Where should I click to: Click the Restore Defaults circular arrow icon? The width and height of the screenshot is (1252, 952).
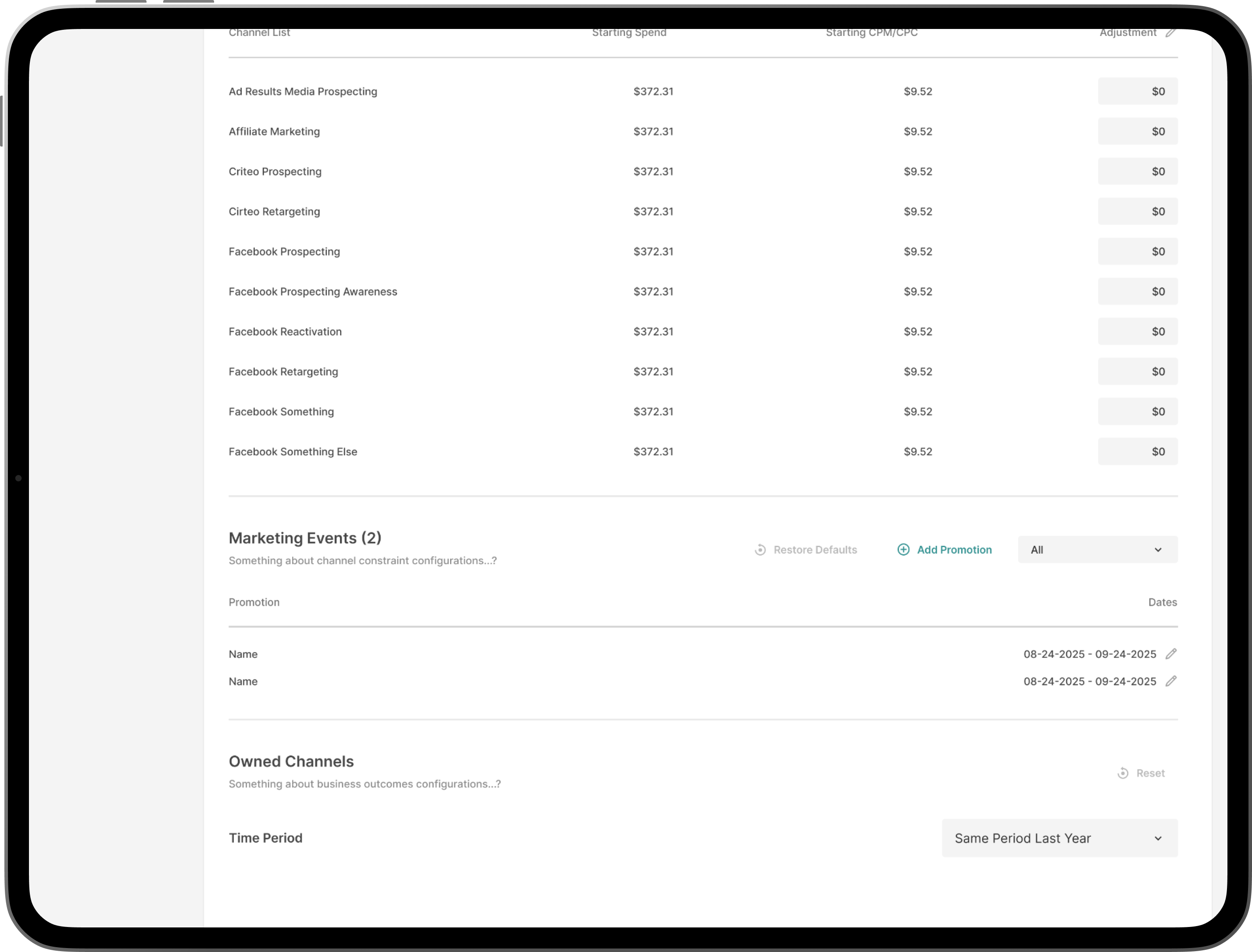[x=760, y=550]
